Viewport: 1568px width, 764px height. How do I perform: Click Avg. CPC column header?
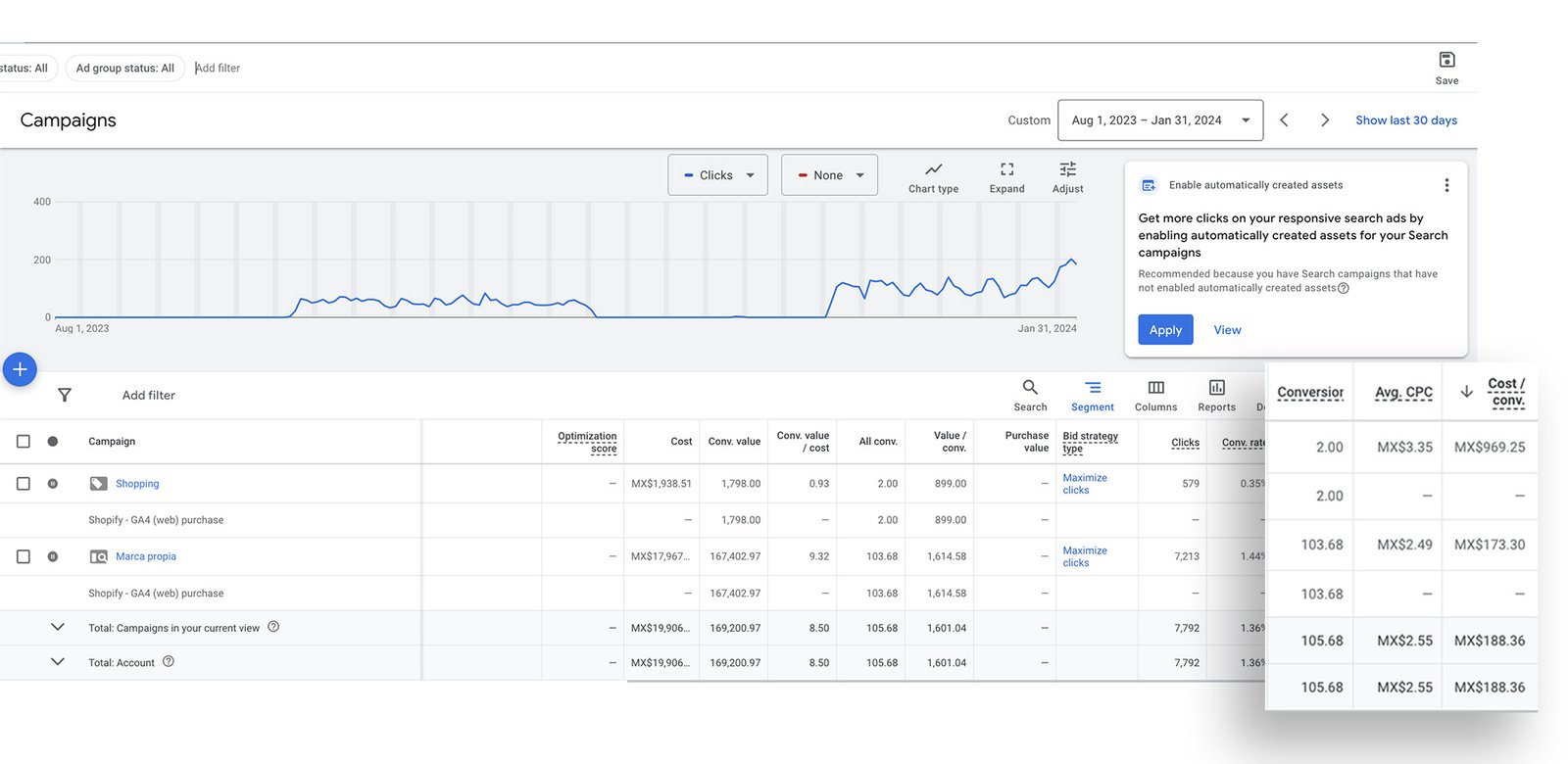pyautogui.click(x=1403, y=392)
